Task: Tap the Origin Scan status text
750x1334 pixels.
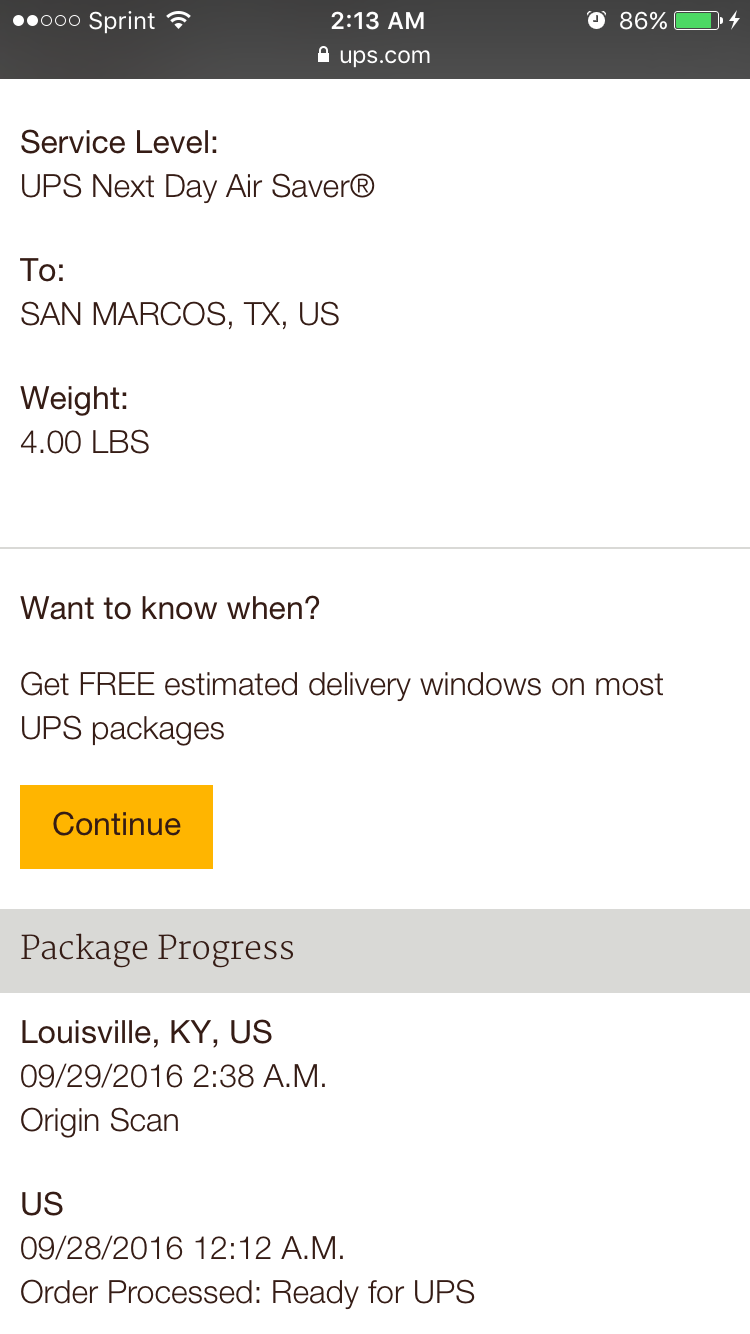Action: tap(100, 1120)
